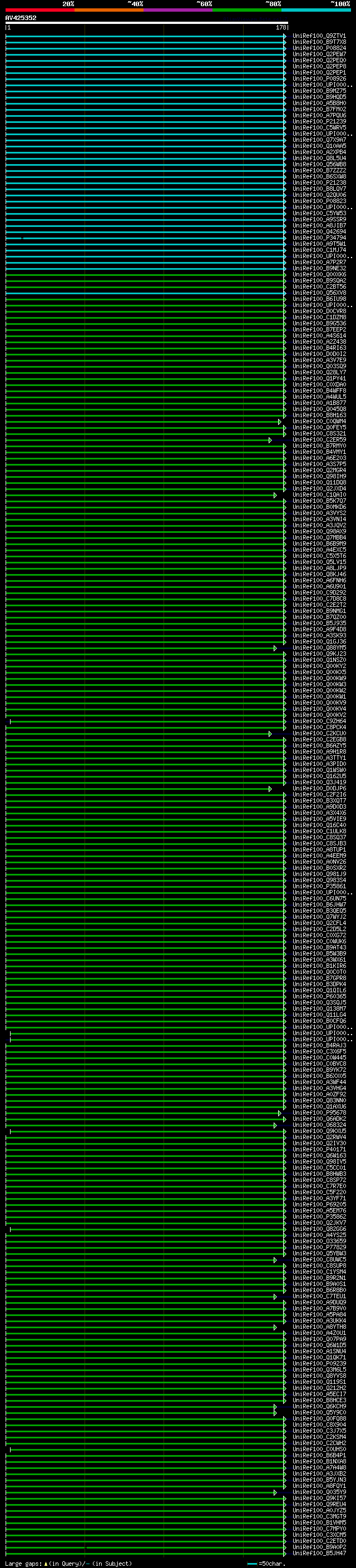
Task: Select the UniRef100_A7PQU6 label
Action: pyautogui.click(x=319, y=116)
